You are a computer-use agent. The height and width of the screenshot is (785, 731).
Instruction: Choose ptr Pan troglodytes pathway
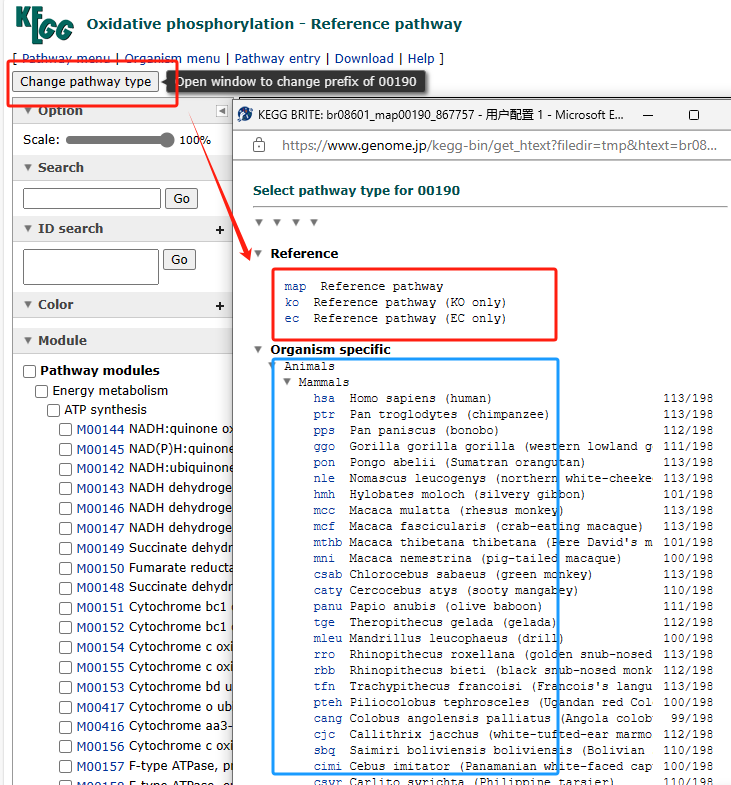point(324,415)
